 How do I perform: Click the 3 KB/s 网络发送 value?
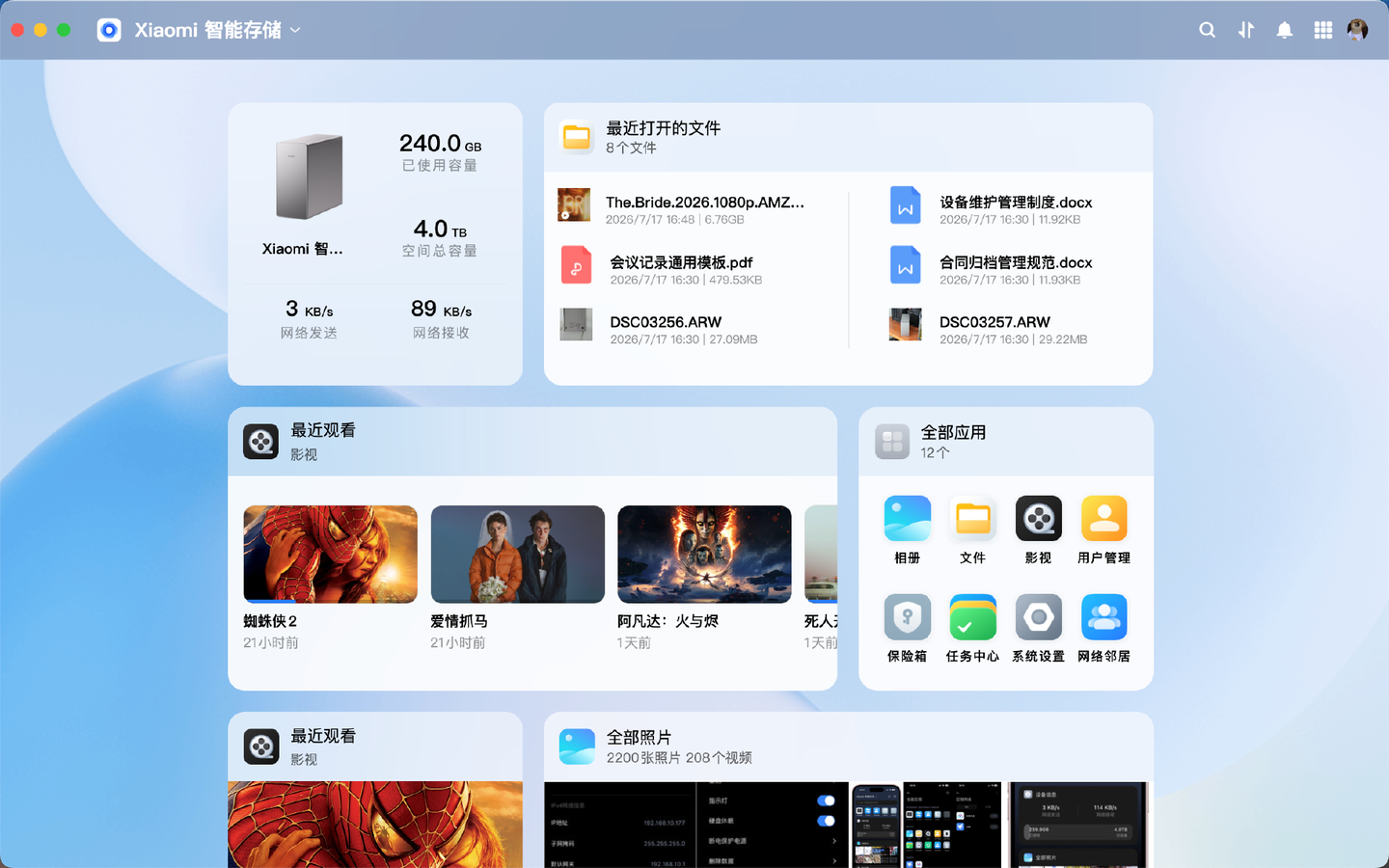(310, 309)
